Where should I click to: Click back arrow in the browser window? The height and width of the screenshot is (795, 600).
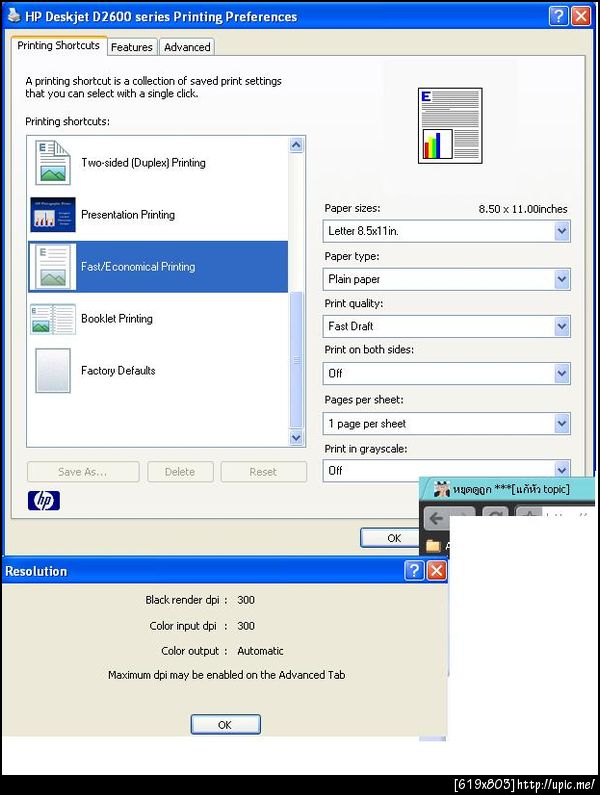(x=436, y=519)
